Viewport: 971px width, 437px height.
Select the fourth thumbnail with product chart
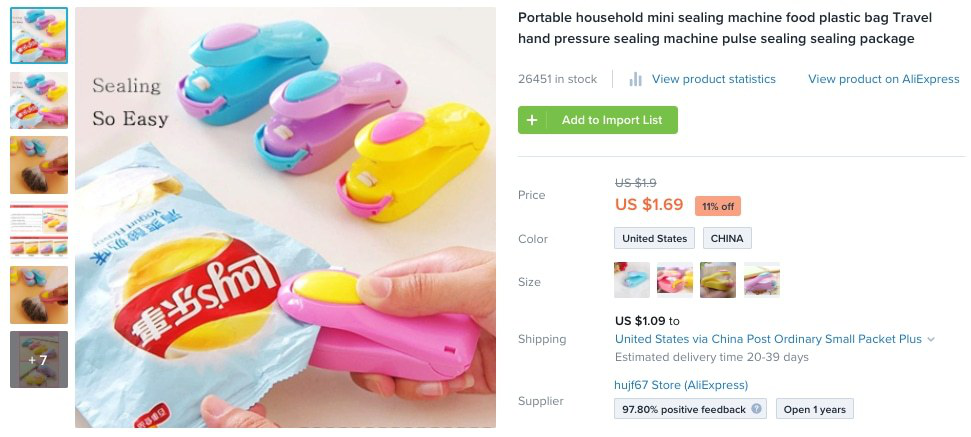click(x=39, y=230)
